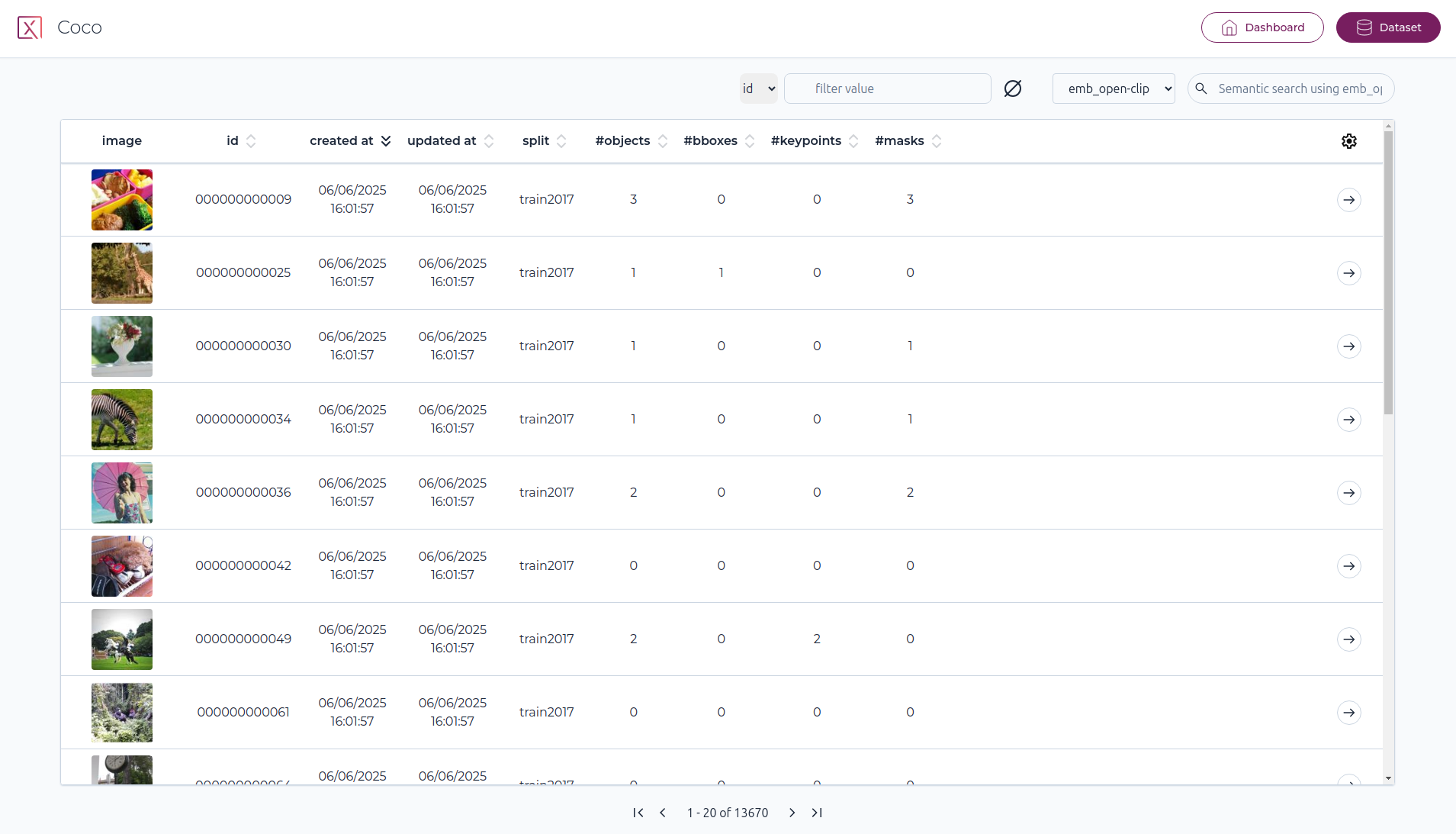Sort table by updated at

[x=489, y=141]
